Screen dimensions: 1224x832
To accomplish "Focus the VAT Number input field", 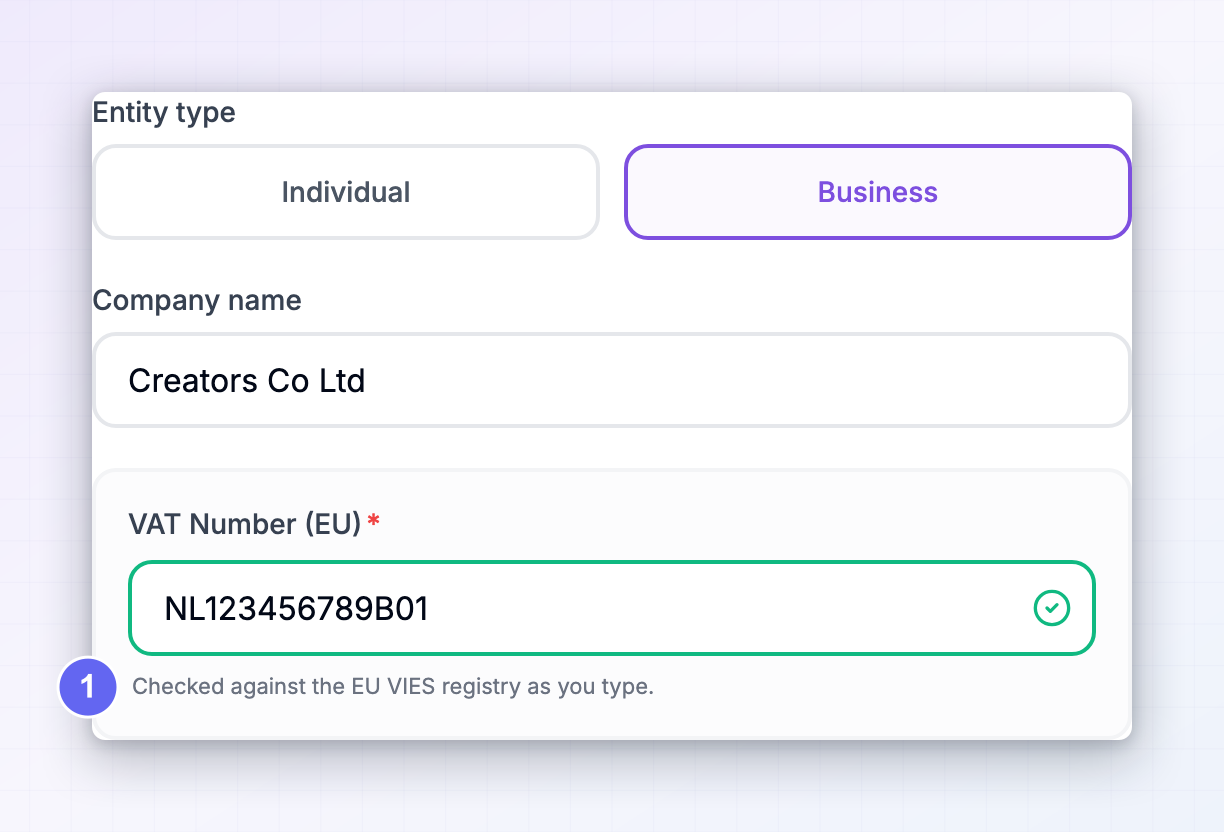I will click(x=612, y=608).
